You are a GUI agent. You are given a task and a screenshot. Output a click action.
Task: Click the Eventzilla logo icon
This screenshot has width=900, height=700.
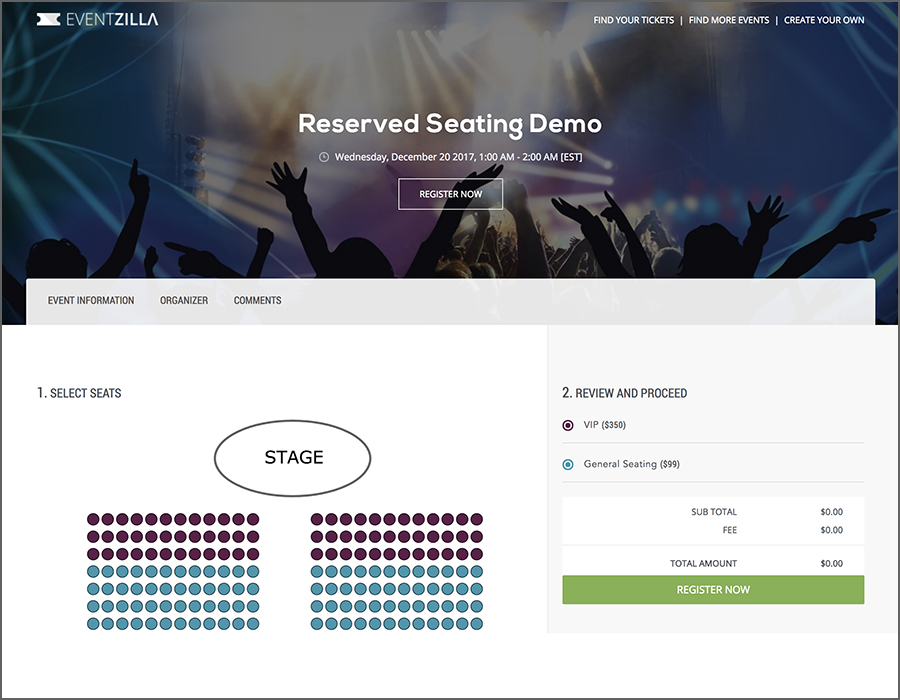click(x=47, y=19)
